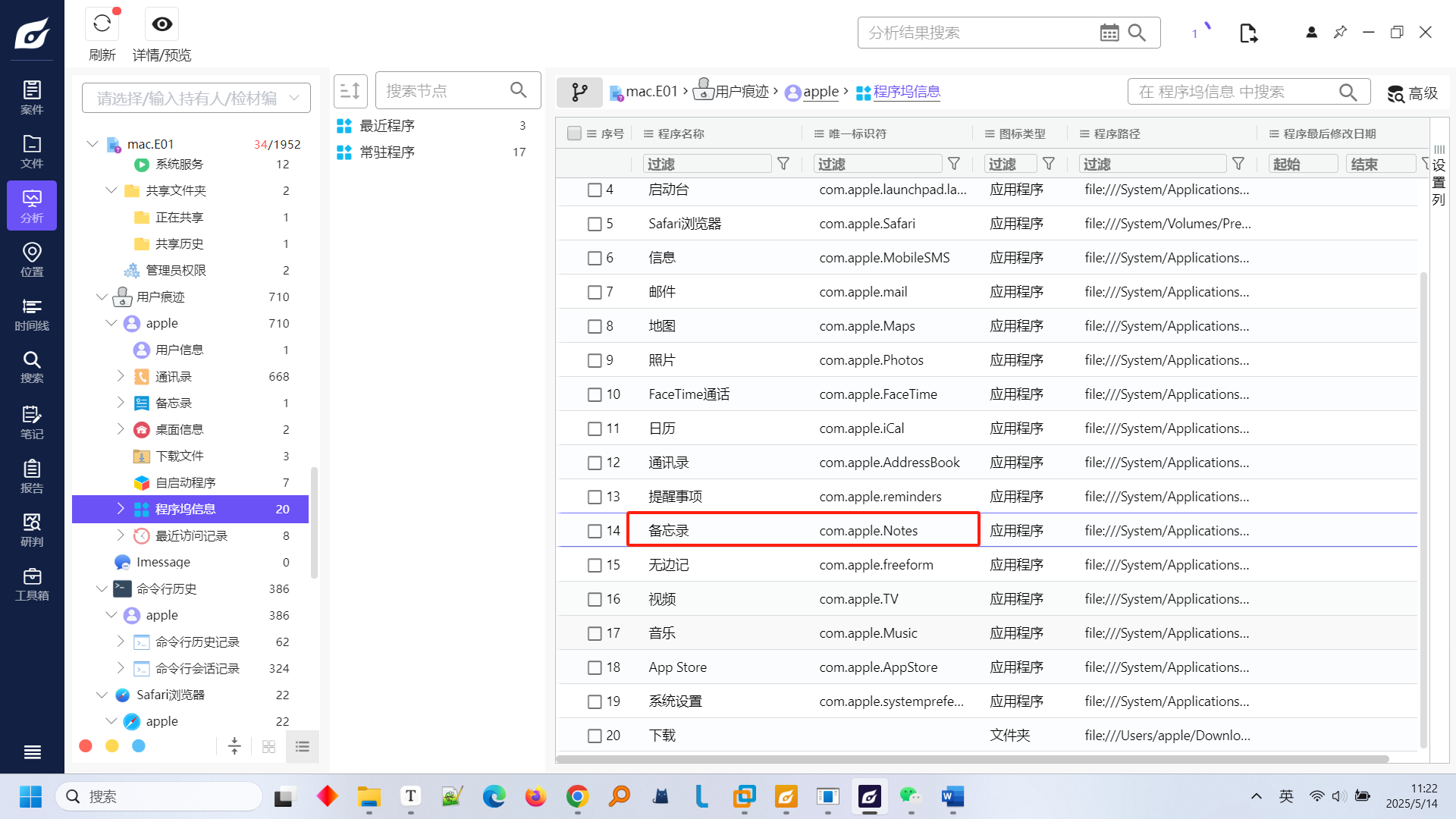Open the 案件 sidebar section

tap(32, 98)
